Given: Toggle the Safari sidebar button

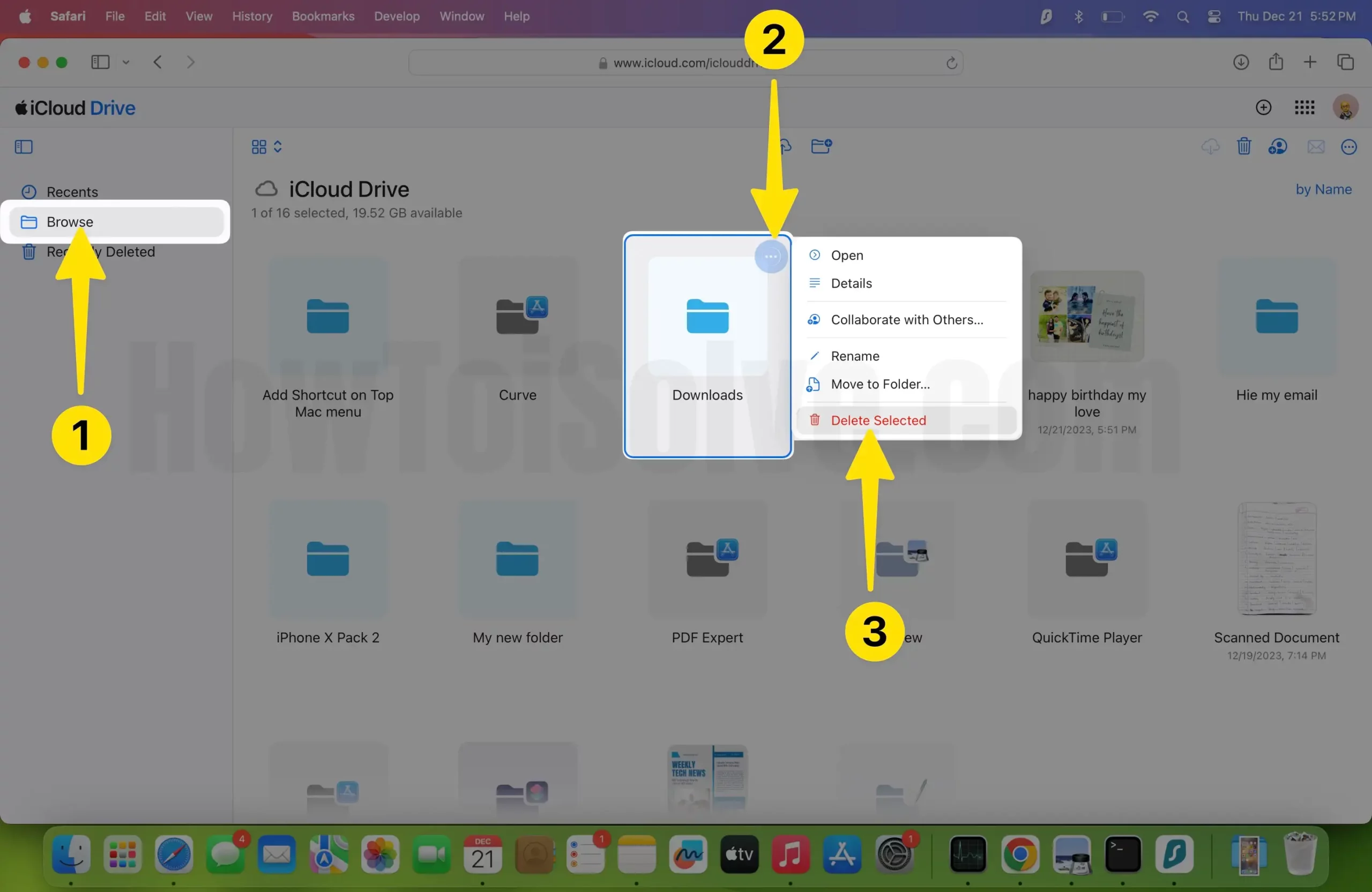Looking at the screenshot, I should click(100, 62).
